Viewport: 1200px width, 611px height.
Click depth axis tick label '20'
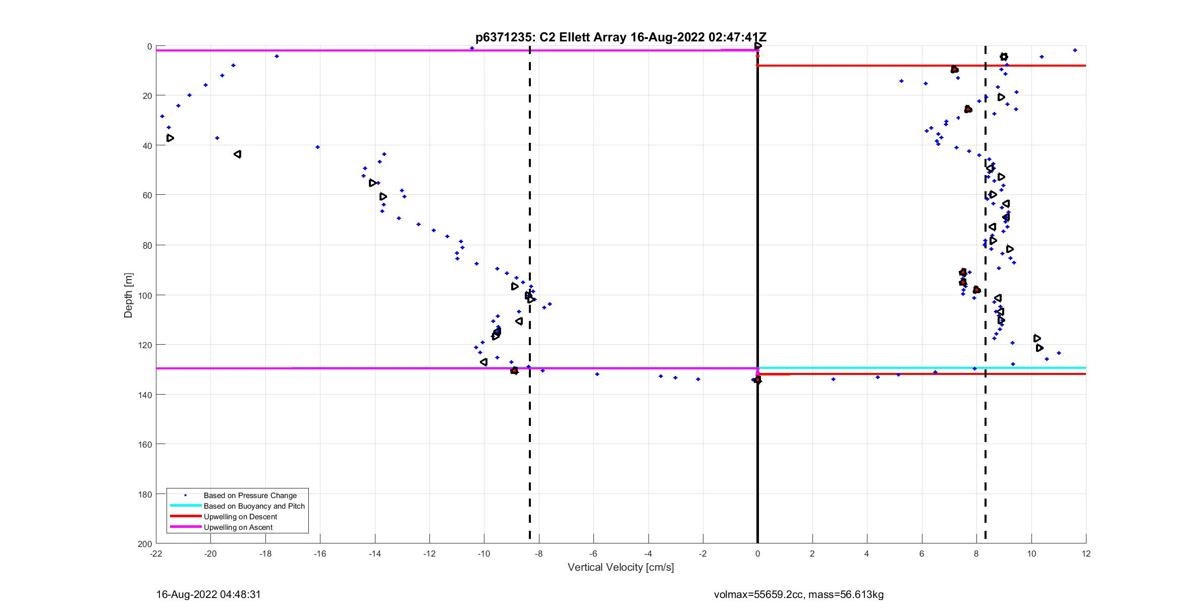coord(146,96)
